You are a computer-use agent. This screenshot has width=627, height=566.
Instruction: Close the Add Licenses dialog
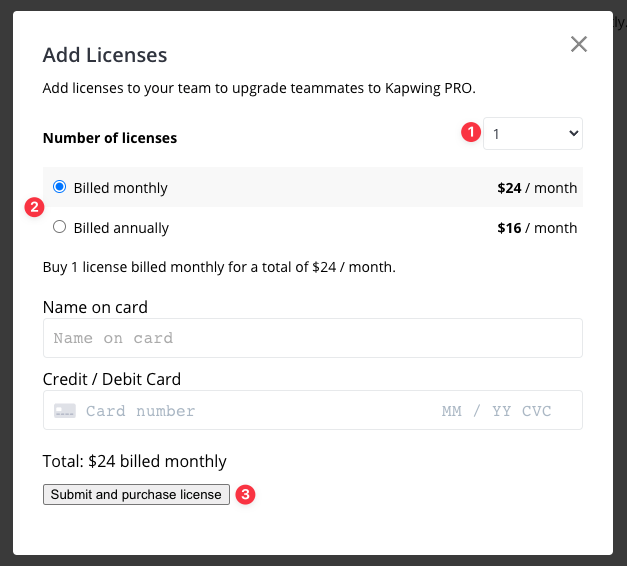click(x=578, y=44)
